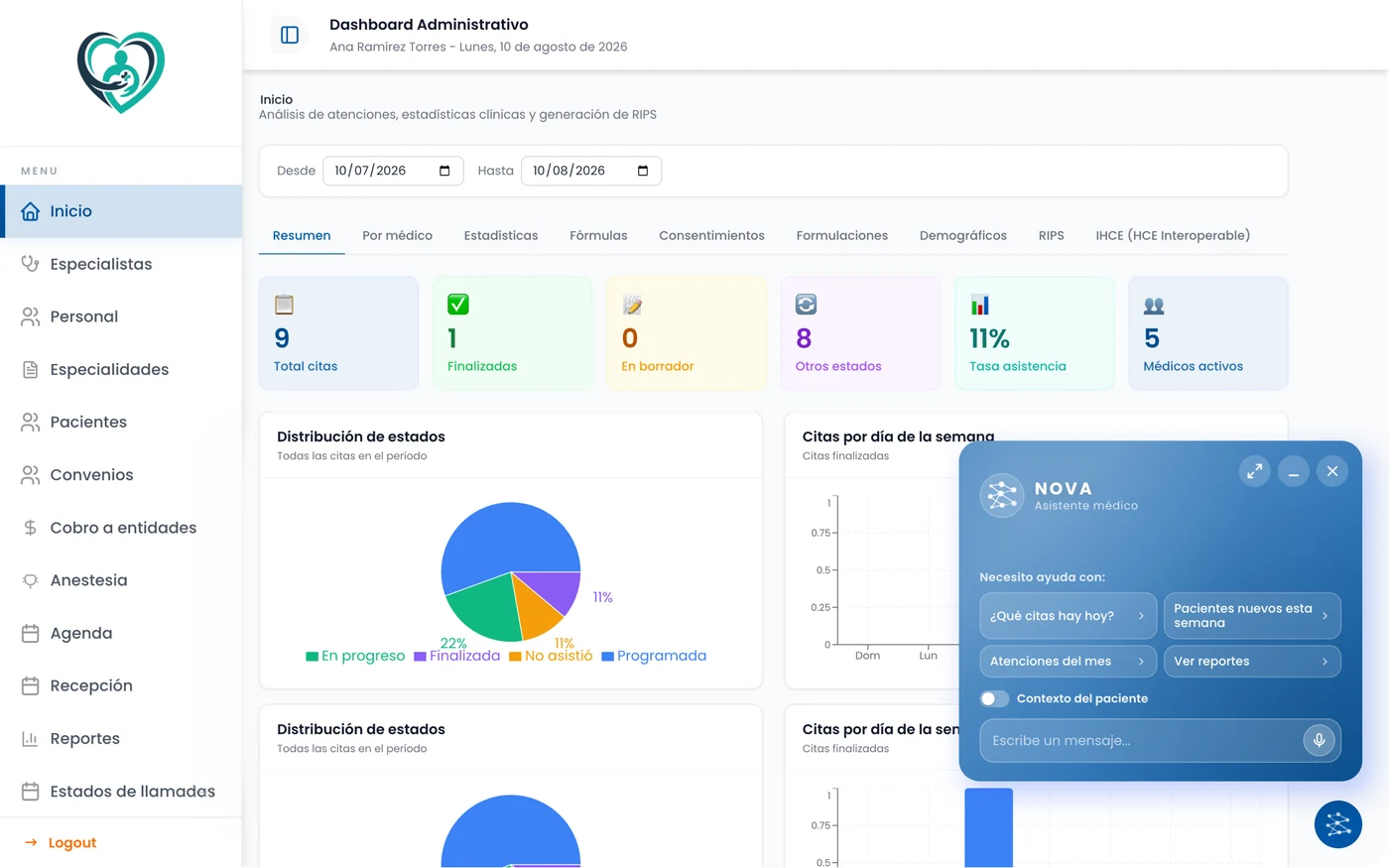The height and width of the screenshot is (868, 1389).
Task: Click the floating NOVA launcher button
Action: tap(1337, 824)
